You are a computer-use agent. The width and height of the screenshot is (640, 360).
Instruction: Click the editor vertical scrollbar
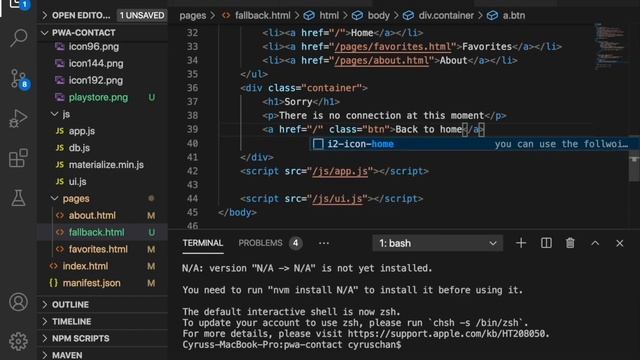point(634,167)
